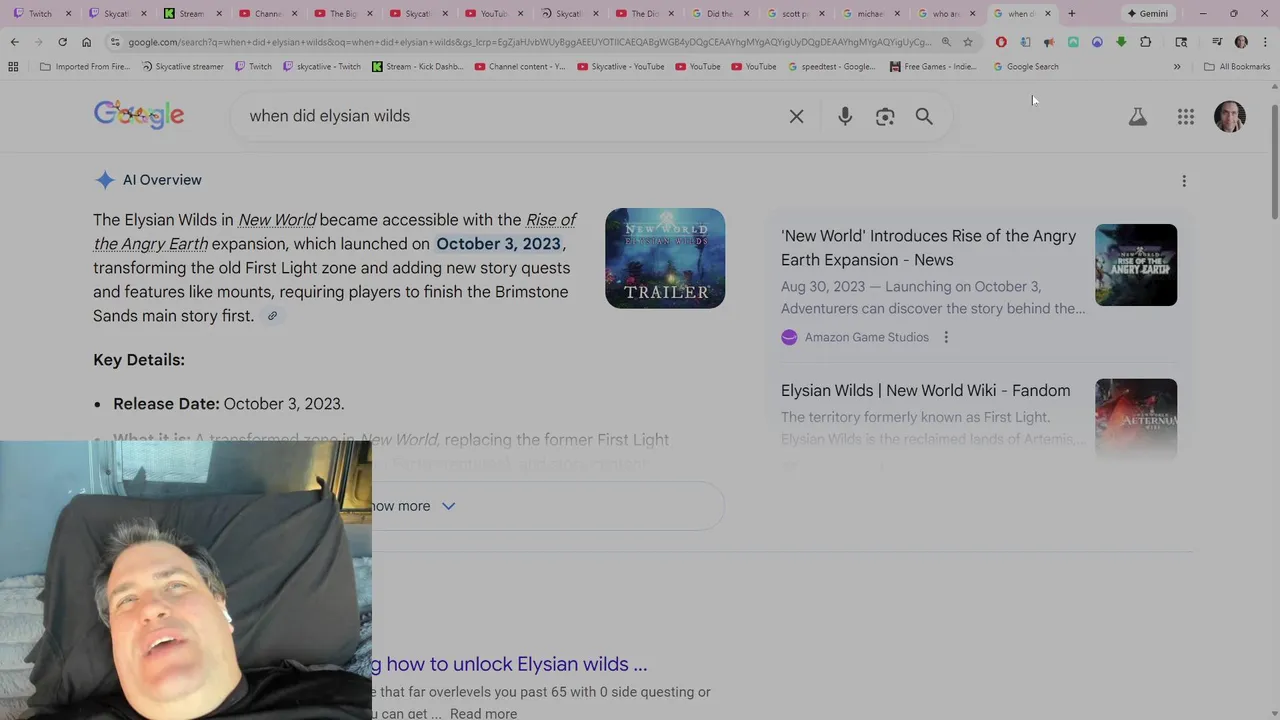This screenshot has width=1280, height=720.
Task: Open the apps grid in bookmarks bar
Action: [13, 67]
